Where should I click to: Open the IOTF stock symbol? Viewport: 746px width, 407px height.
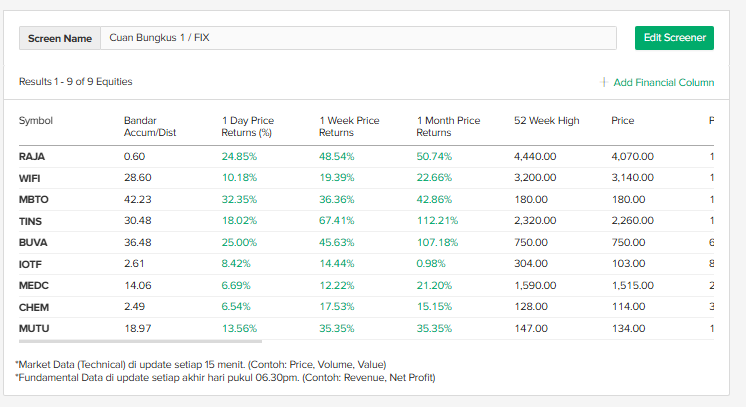(x=32, y=263)
